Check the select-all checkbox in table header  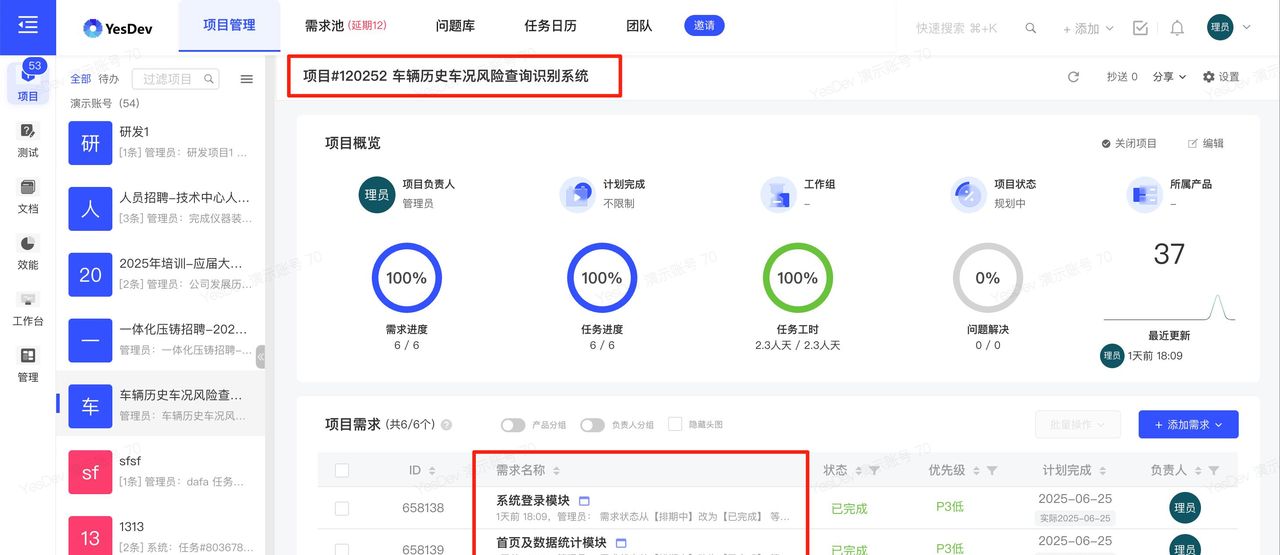coord(342,470)
